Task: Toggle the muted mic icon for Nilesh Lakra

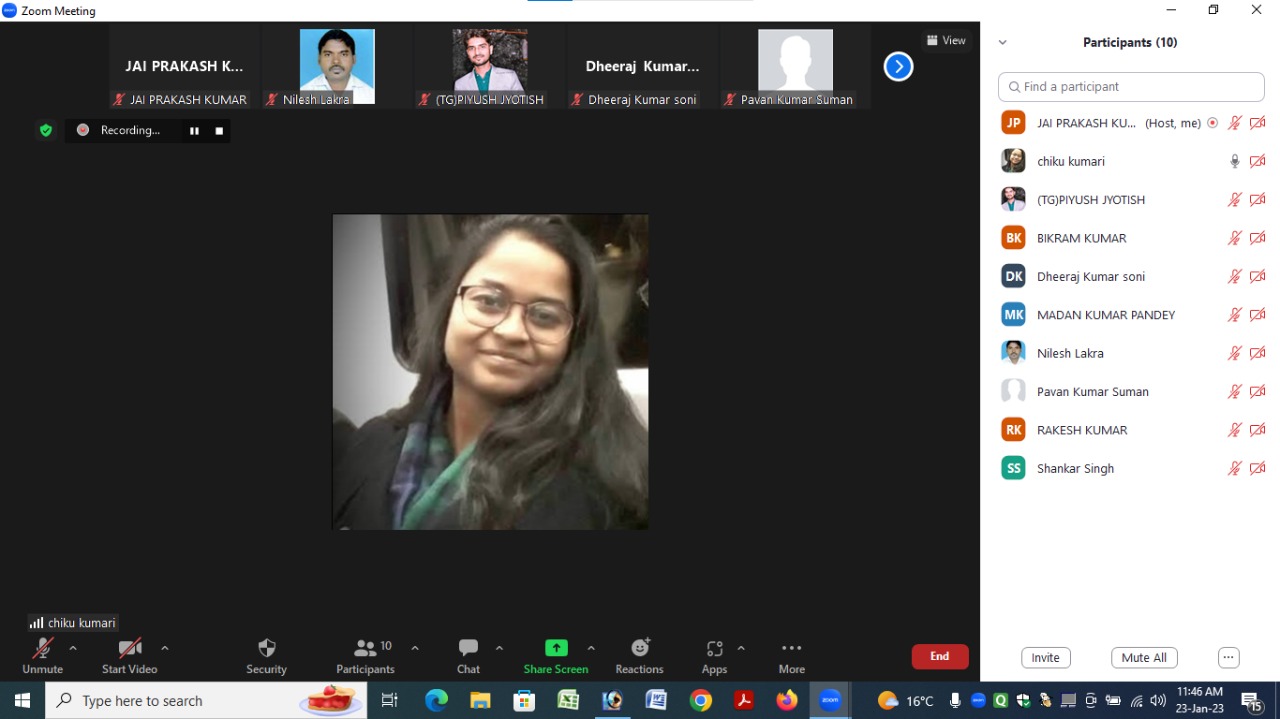Action: click(1235, 353)
